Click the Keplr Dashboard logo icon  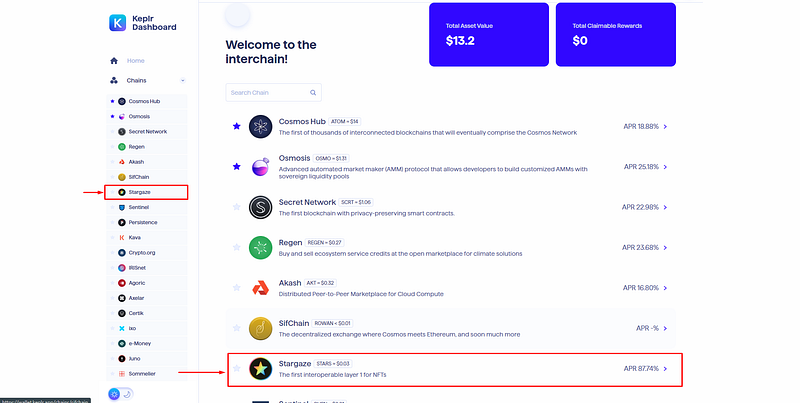(x=117, y=23)
